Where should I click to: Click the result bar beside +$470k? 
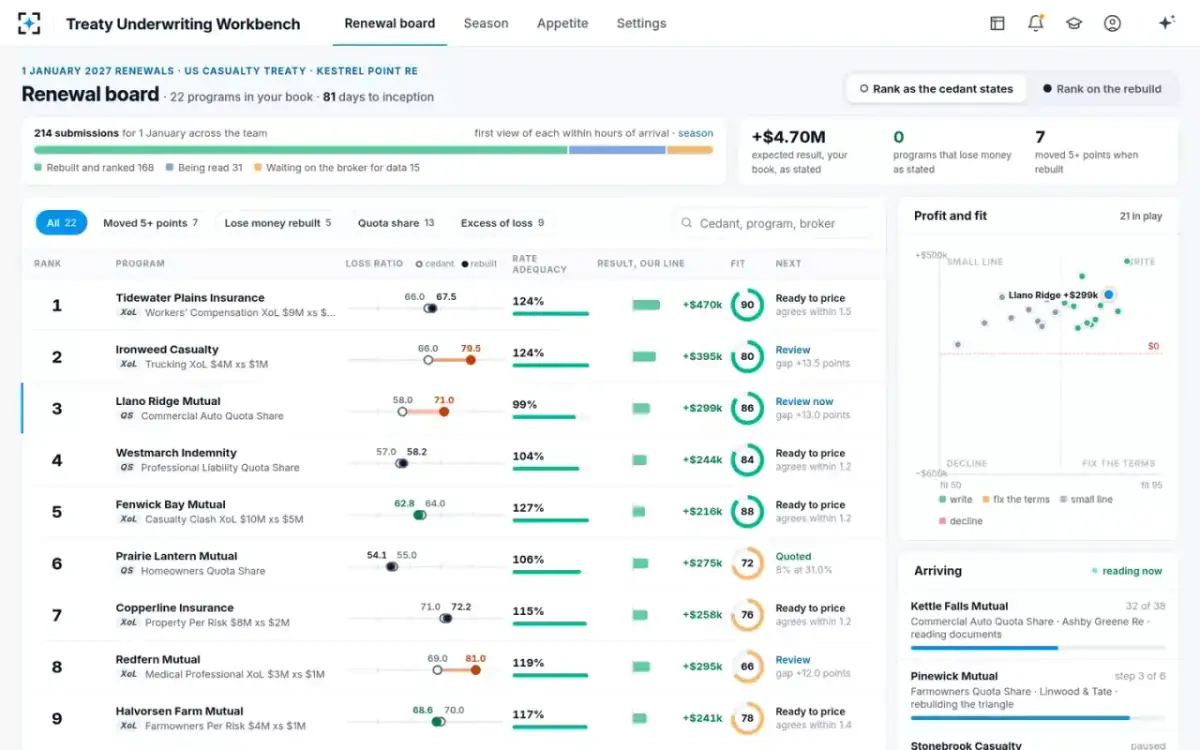[646, 305]
